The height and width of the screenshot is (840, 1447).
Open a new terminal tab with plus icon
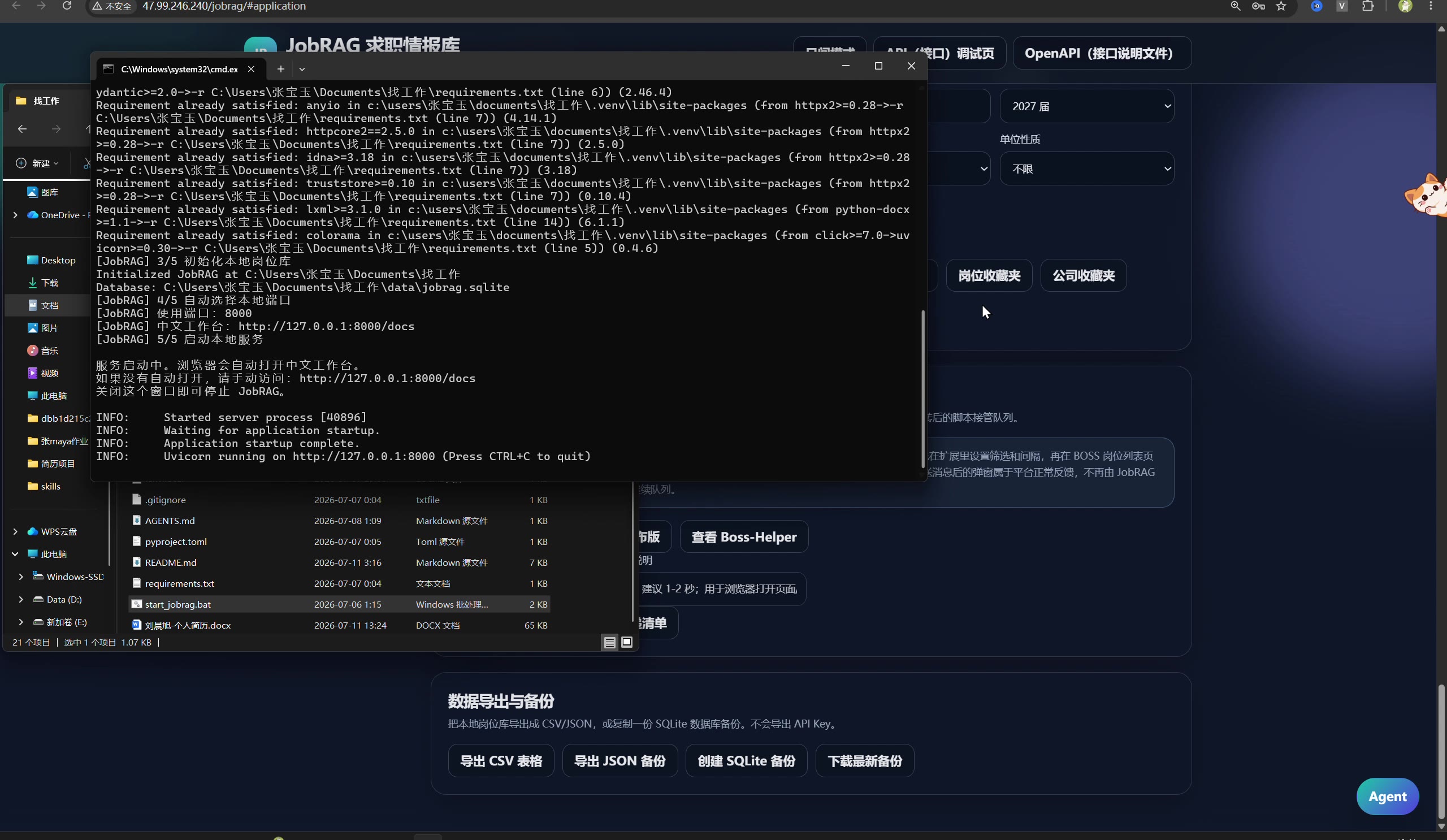coord(280,69)
